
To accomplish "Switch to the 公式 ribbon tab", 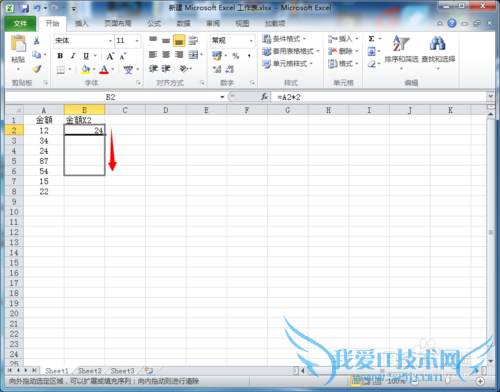I will pos(154,23).
